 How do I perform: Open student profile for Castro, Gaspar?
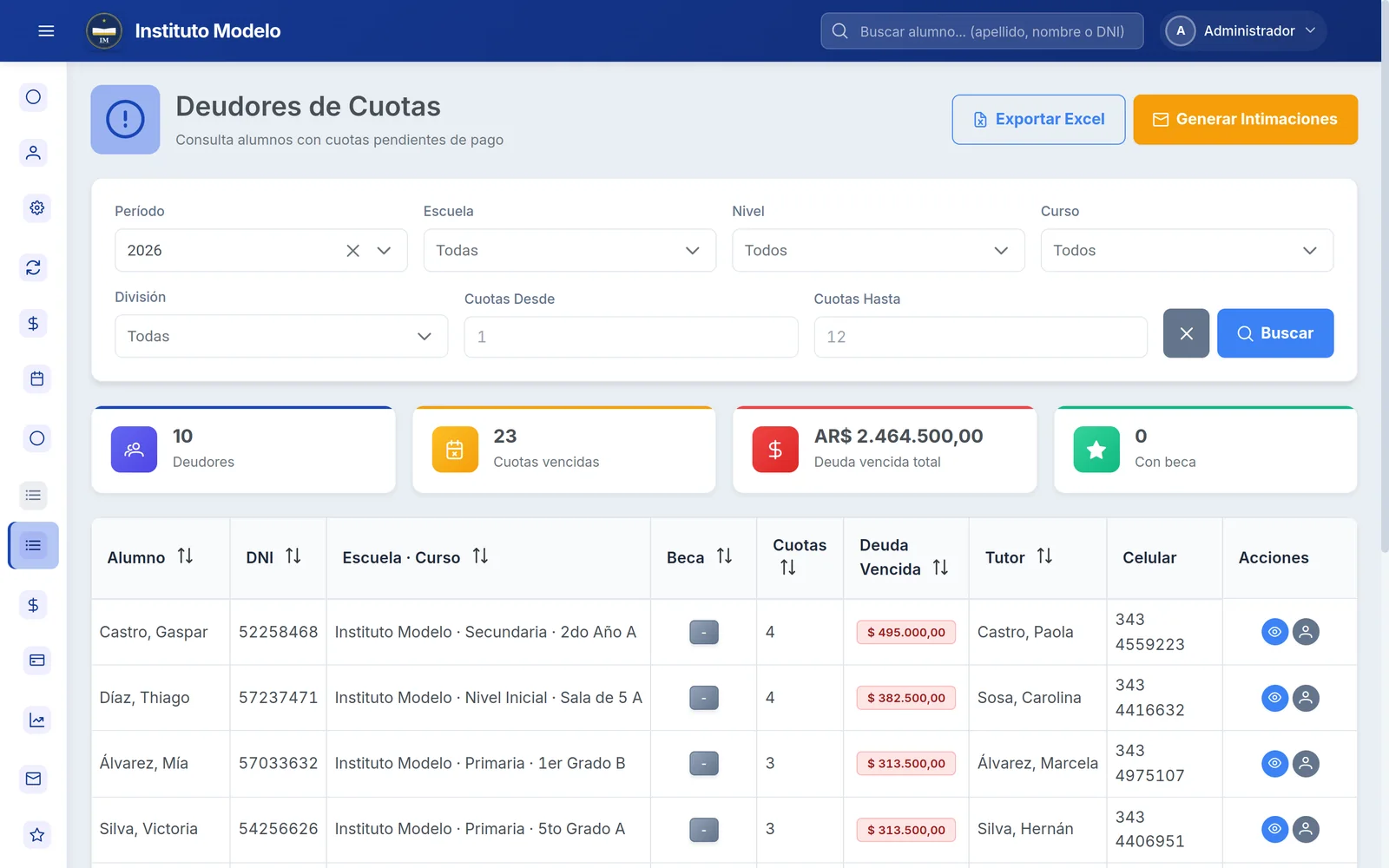point(1306,632)
